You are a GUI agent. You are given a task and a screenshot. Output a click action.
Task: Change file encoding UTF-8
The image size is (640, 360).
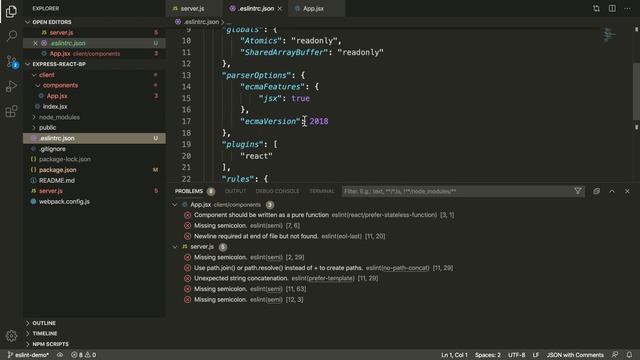[516, 355]
